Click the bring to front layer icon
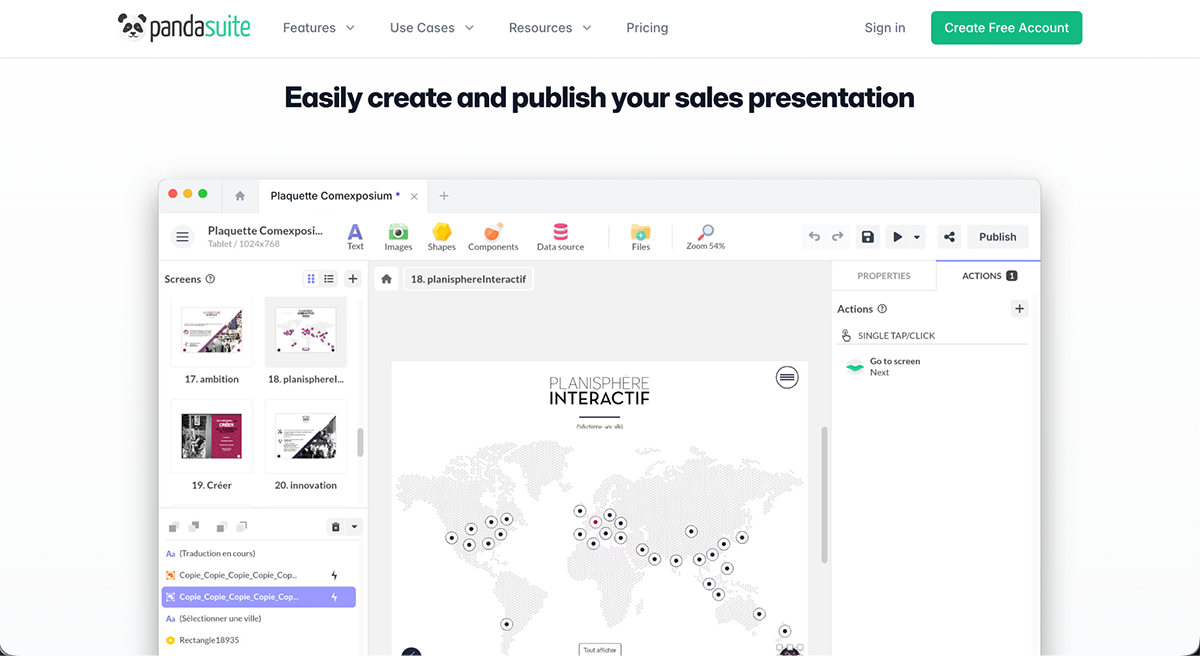The image size is (1200, 656). click(174, 526)
